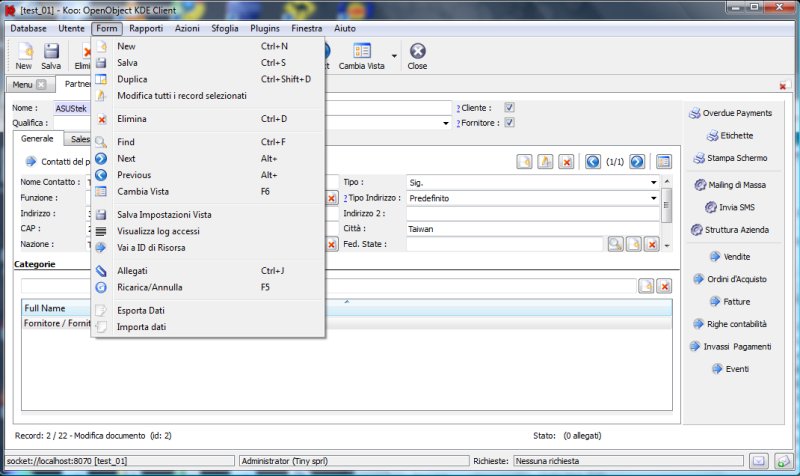This screenshot has width=800, height=476.
Task: Click the Cambia Vista toolbar icon
Action: click(x=361, y=55)
